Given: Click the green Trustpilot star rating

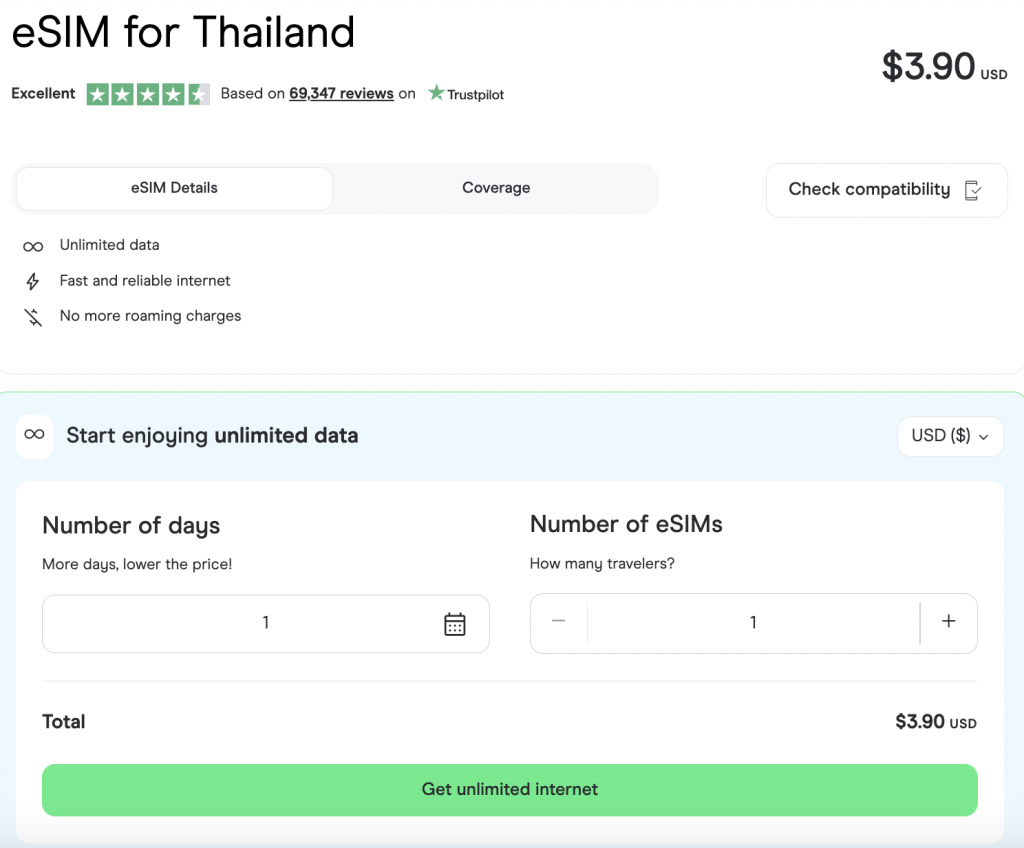Looking at the screenshot, I should pyautogui.click(x=148, y=94).
